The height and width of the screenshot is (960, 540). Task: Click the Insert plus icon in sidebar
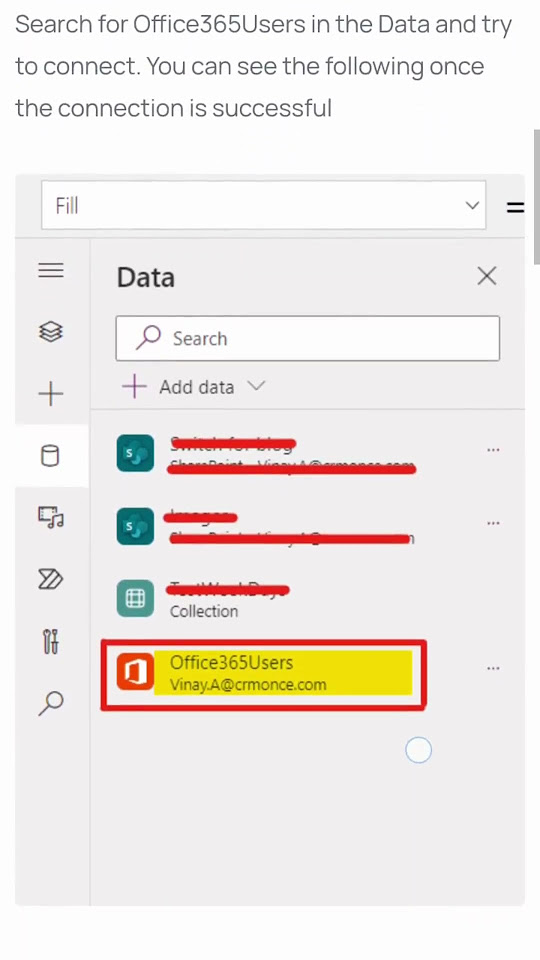tap(51, 394)
